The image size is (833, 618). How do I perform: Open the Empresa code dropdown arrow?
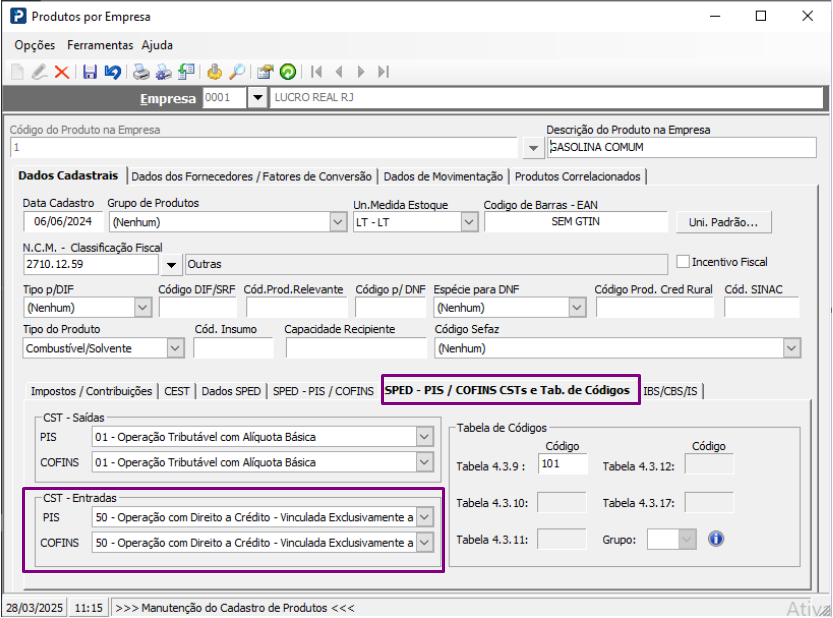258,98
